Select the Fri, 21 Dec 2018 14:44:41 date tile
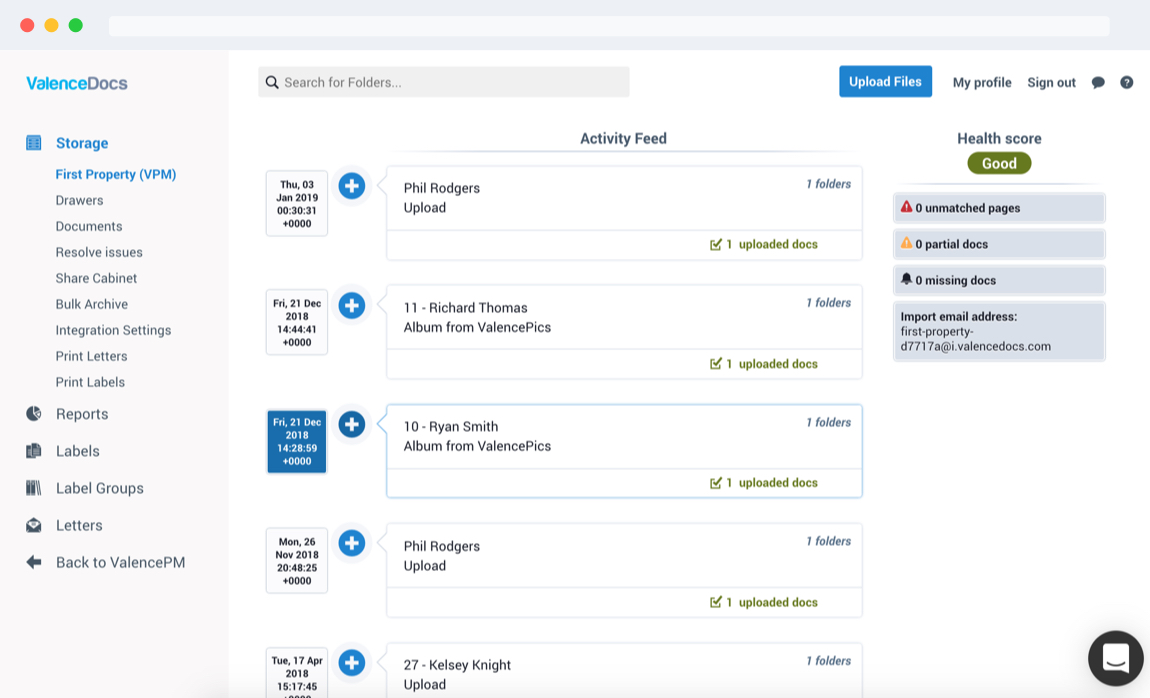This screenshot has width=1150, height=698. point(297,323)
